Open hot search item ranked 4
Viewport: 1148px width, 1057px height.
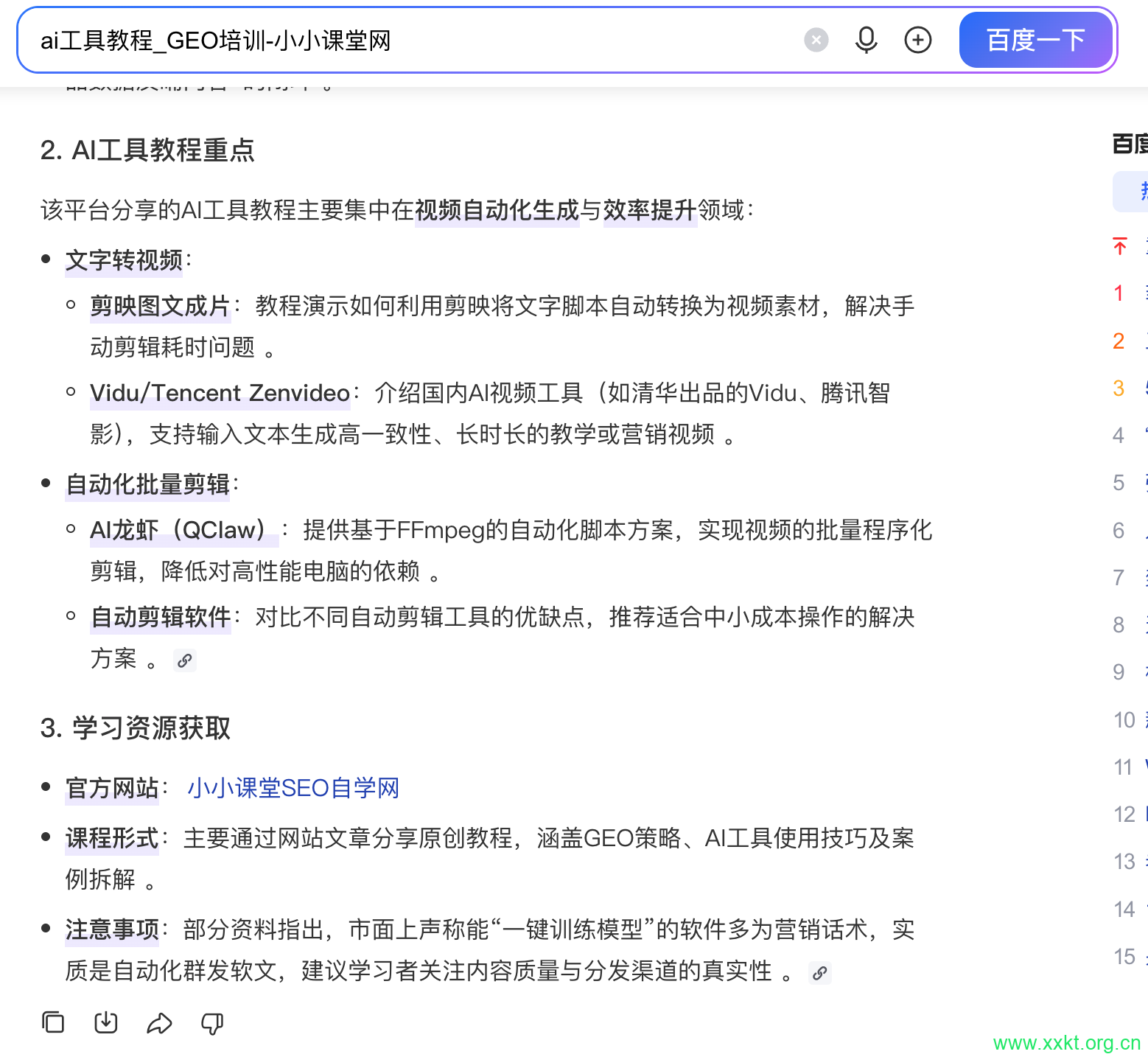[x=1131, y=436]
